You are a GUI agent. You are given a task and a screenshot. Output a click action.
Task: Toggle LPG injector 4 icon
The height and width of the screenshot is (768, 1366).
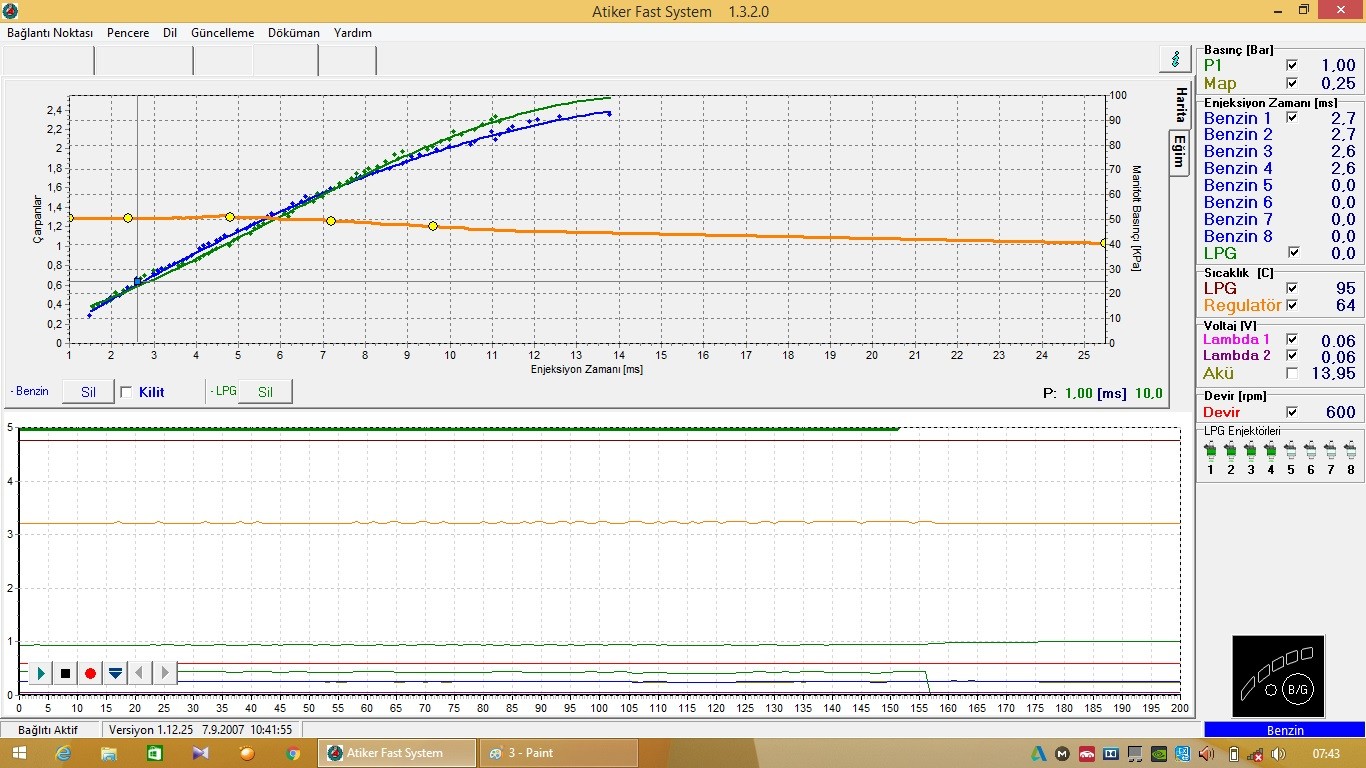point(1270,452)
